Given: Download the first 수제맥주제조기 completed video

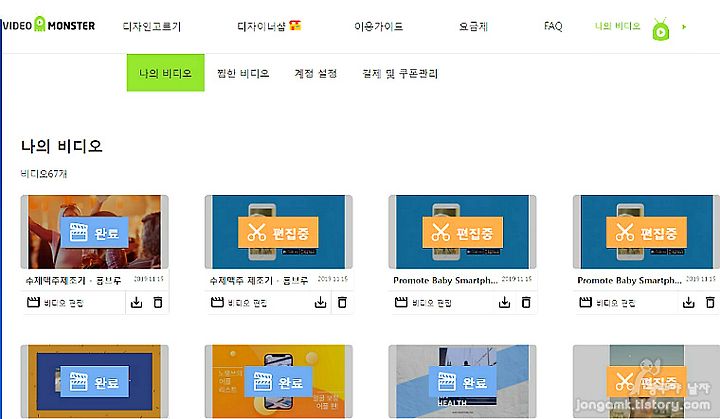Looking at the screenshot, I should [136, 302].
